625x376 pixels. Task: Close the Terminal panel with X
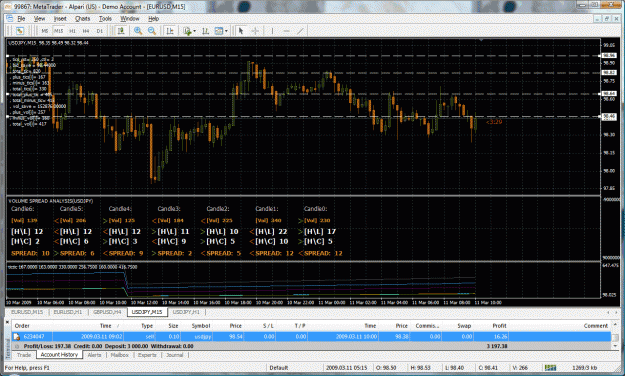[x=7, y=321]
